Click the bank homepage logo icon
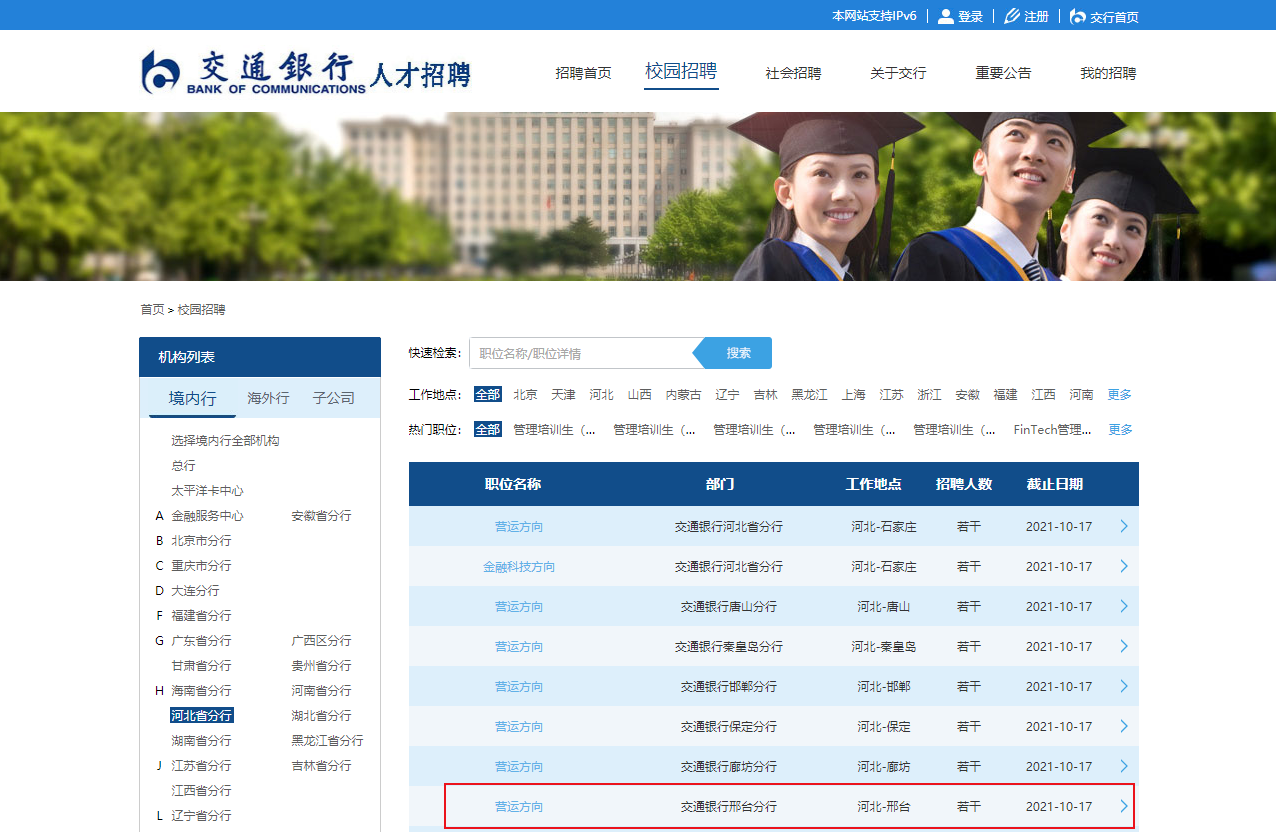This screenshot has width=1276, height=832. [1077, 16]
